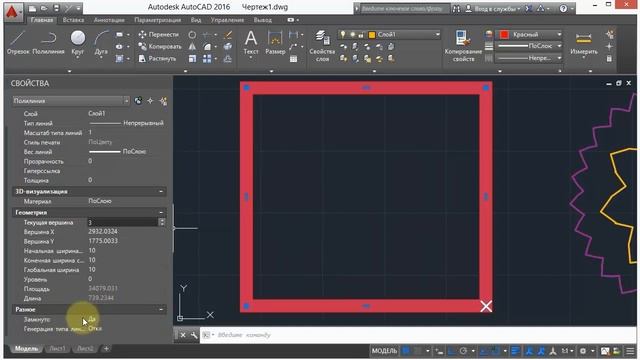Toggle polar tracking in status bar
Viewport: 640px width, 360px height.
[x=463, y=351]
